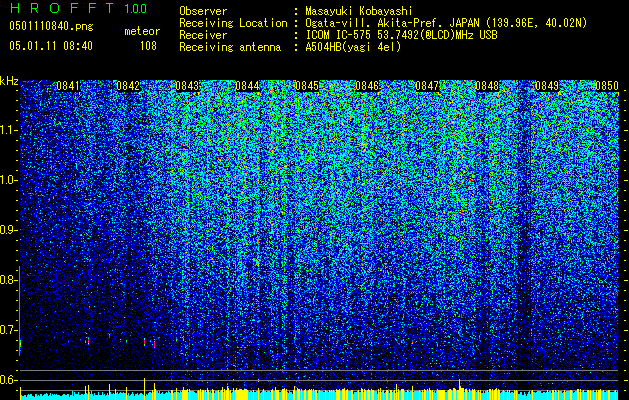This screenshot has height=400, width=629.
Task: Click the 0843 time marker
Action: (187, 86)
